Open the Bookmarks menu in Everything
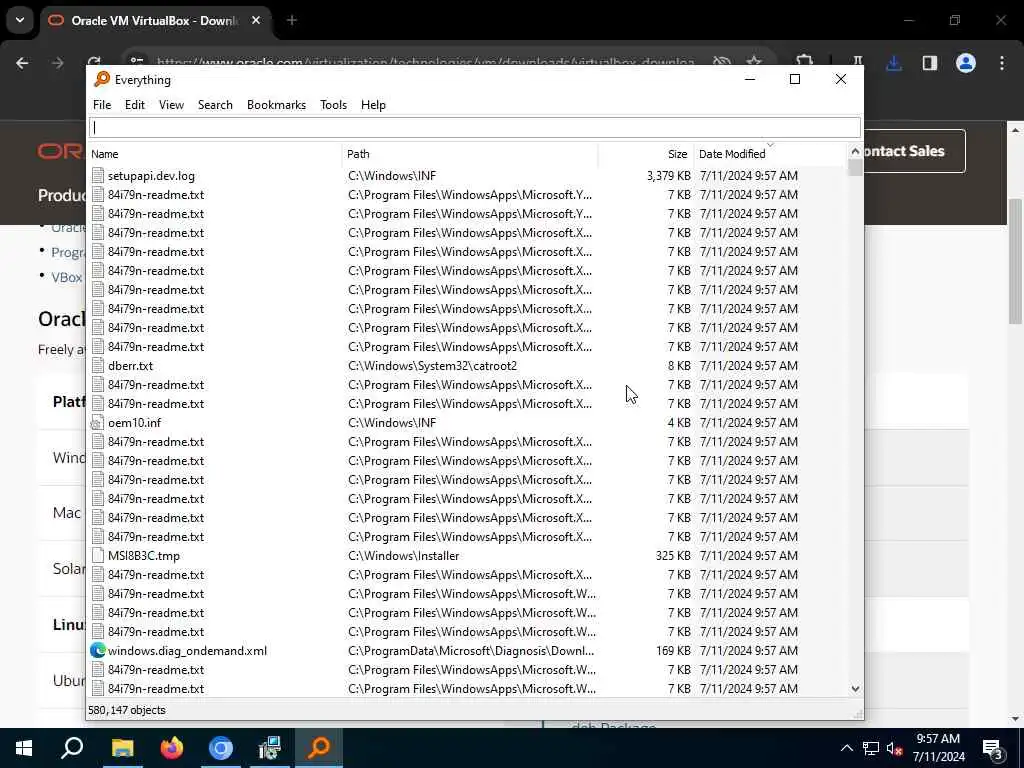The image size is (1024, 768). 276,104
